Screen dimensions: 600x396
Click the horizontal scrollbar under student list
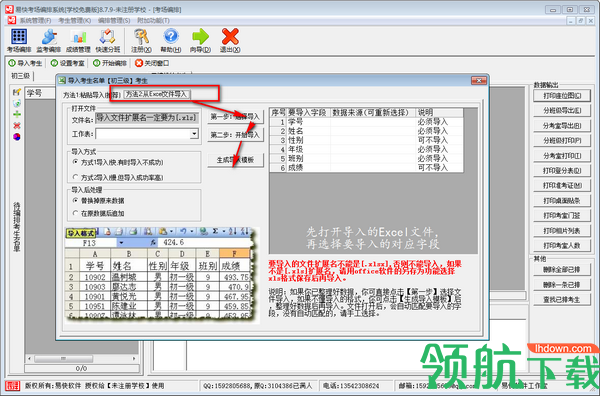click(82, 359)
